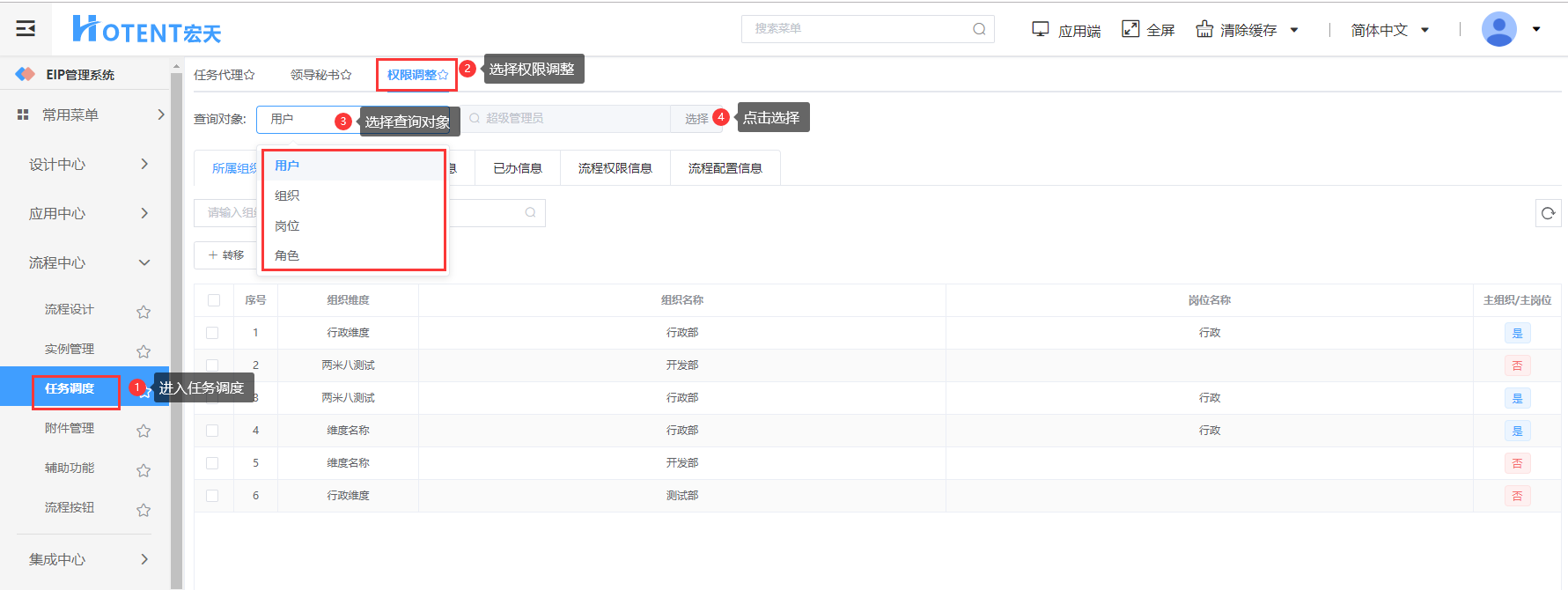
Task: Click the user avatar icon
Action: click(x=1498, y=29)
